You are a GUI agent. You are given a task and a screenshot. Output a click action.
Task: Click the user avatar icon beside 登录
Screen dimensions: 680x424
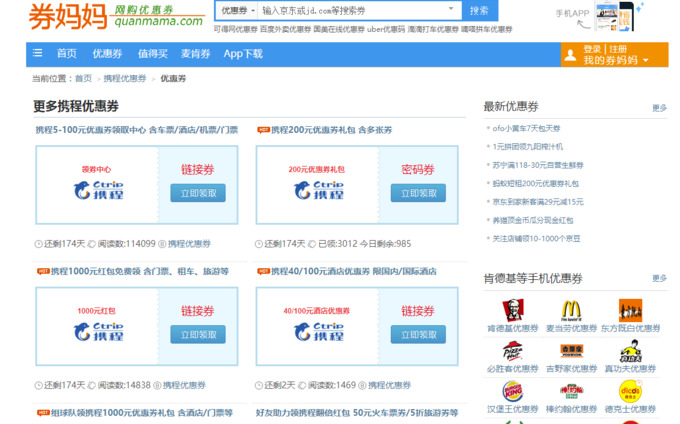571,55
